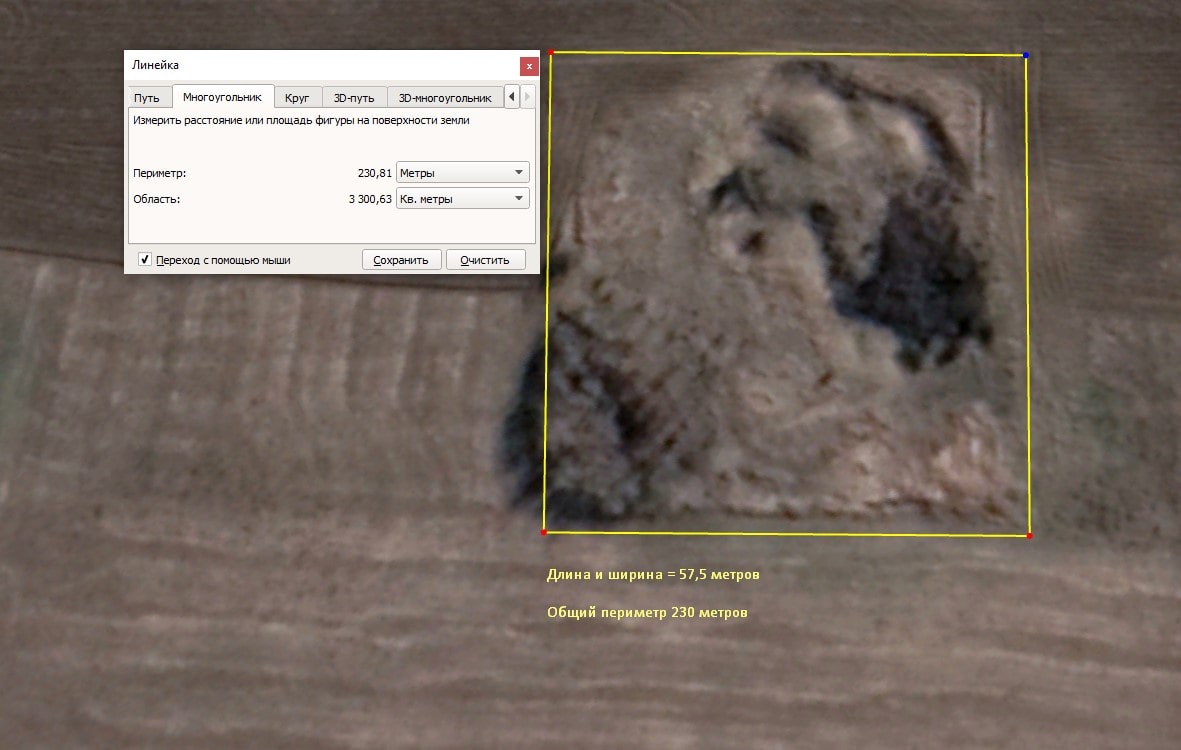Select the red bottom-left polygon vertex
Viewport: 1181px width, 750px height.
click(x=544, y=532)
